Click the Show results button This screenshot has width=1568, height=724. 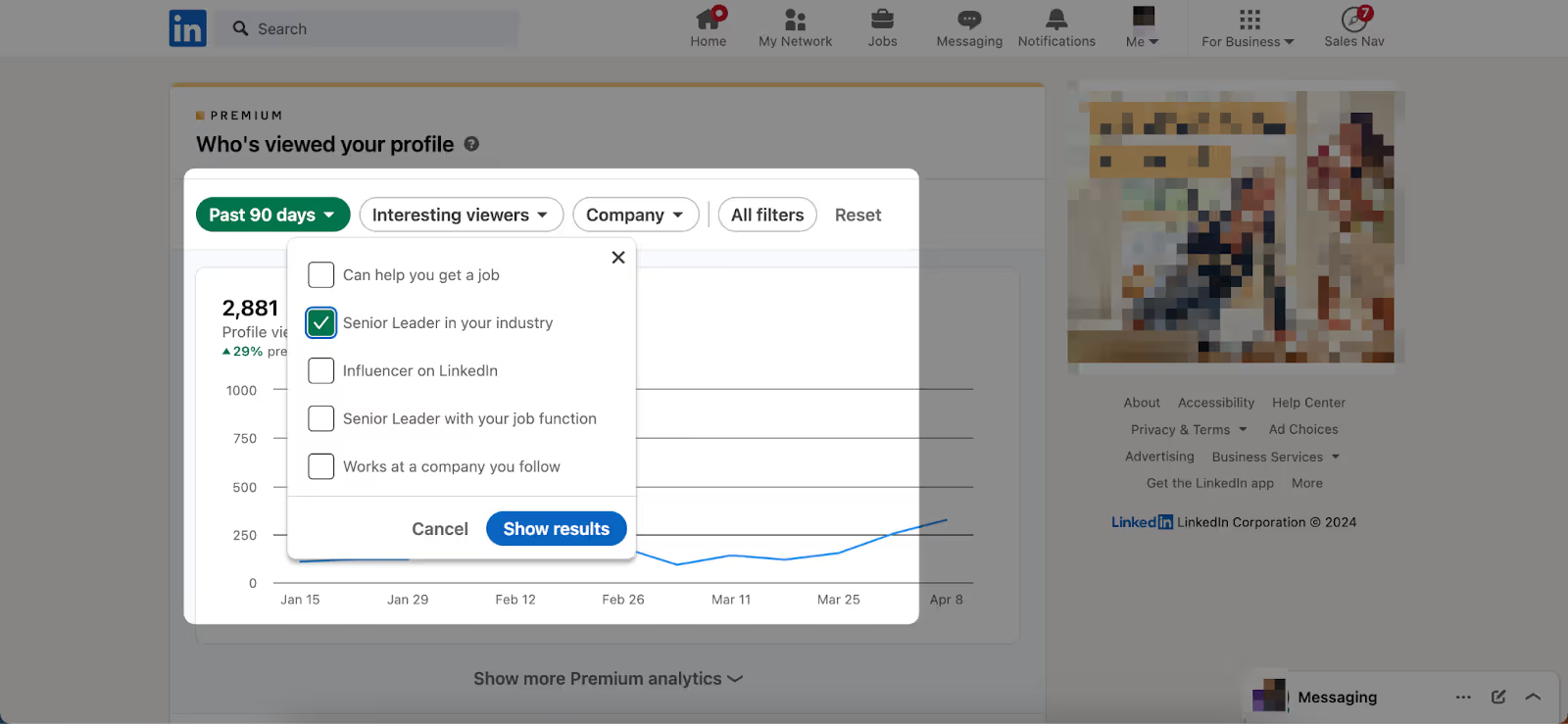coord(556,529)
